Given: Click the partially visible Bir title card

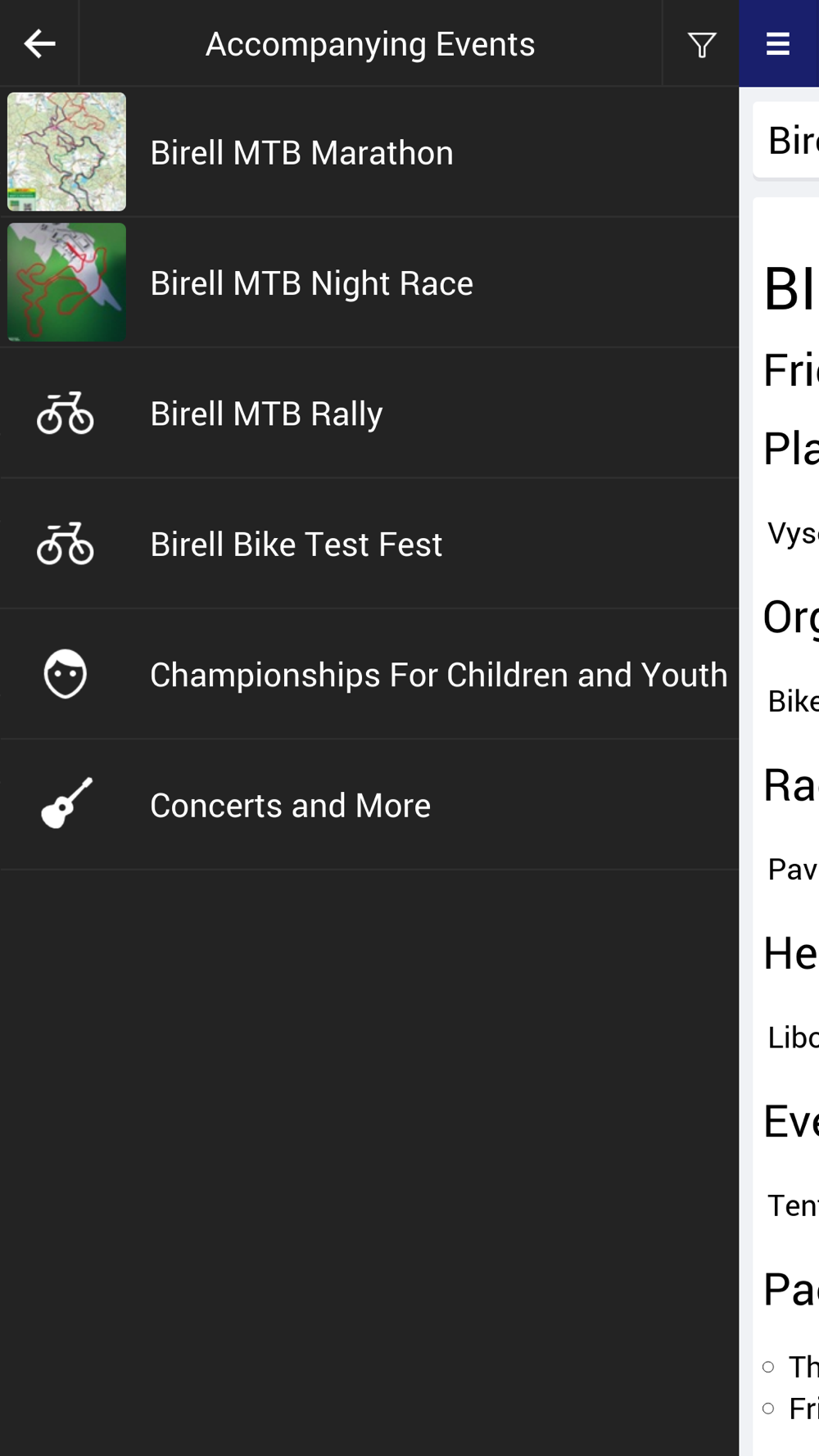Looking at the screenshot, I should [786, 140].
